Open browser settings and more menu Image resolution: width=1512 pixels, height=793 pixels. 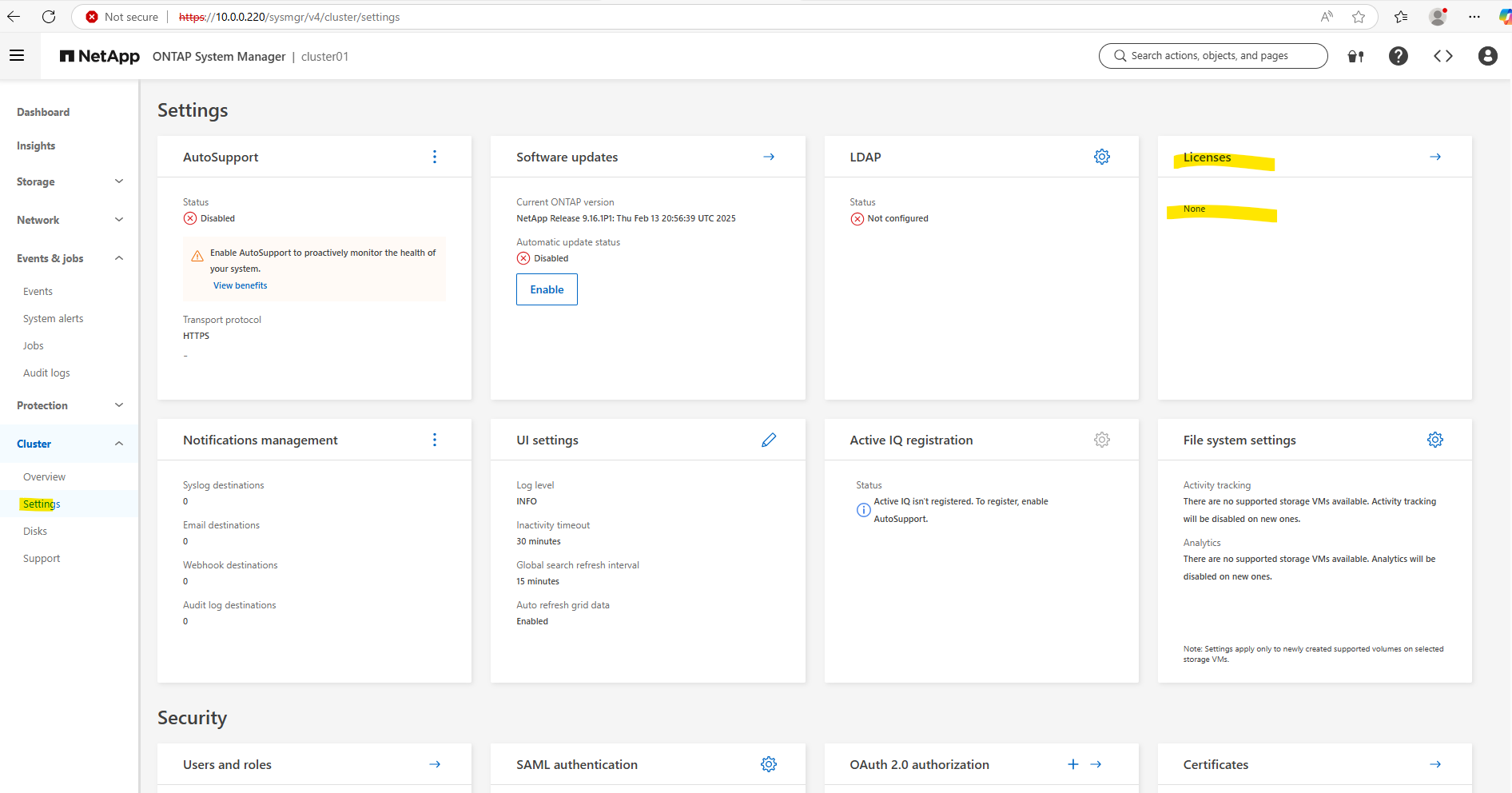[1474, 17]
